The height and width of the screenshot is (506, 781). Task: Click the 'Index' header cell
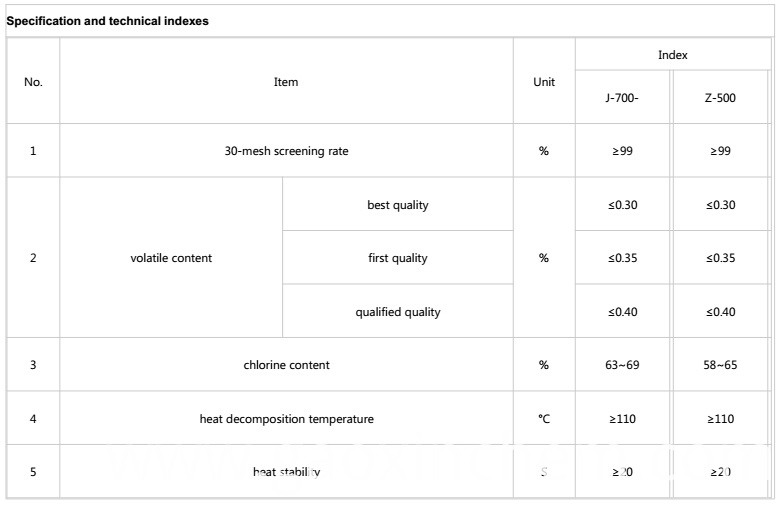coord(672,55)
